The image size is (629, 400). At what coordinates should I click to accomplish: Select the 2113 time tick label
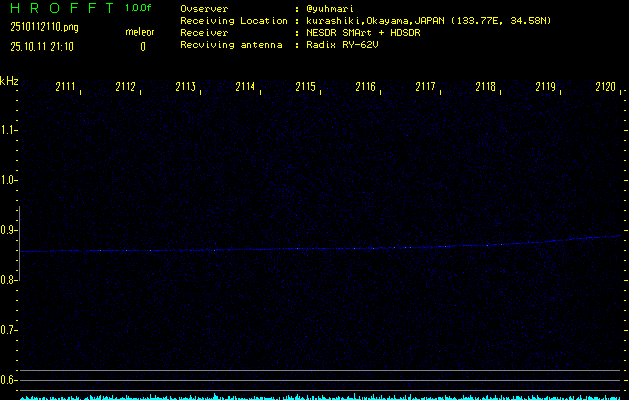pos(186,87)
